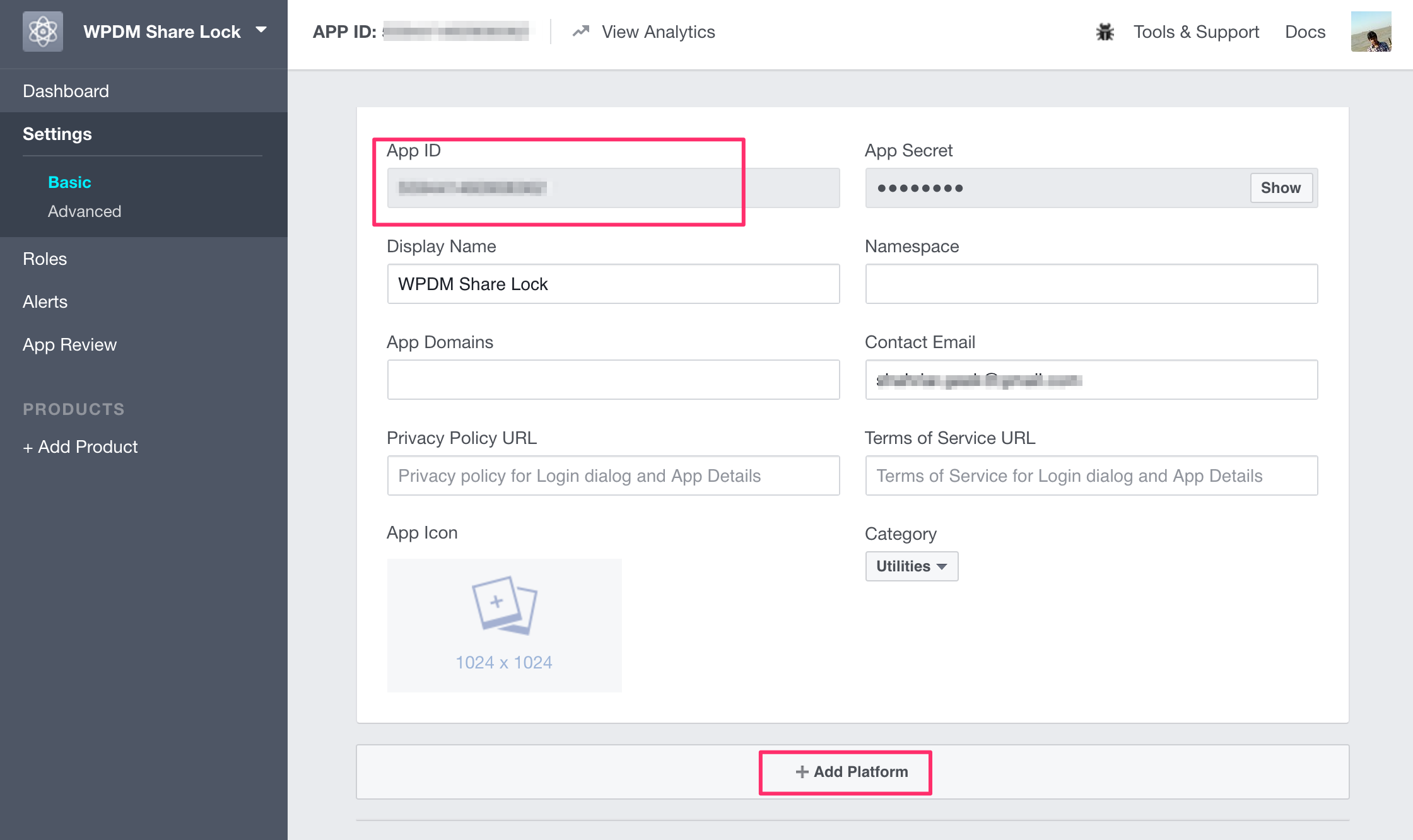Click + Add Product in the sidebar
The width and height of the screenshot is (1413, 840).
(x=80, y=446)
